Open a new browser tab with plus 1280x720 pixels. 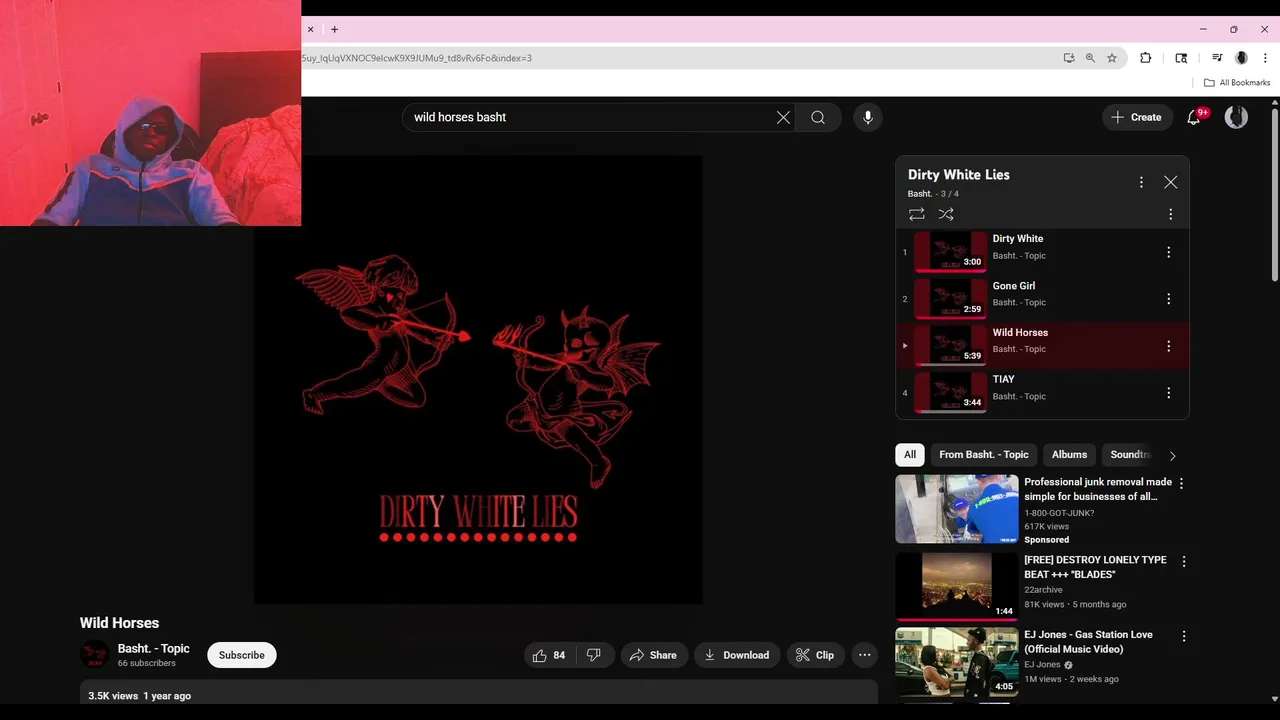(334, 30)
